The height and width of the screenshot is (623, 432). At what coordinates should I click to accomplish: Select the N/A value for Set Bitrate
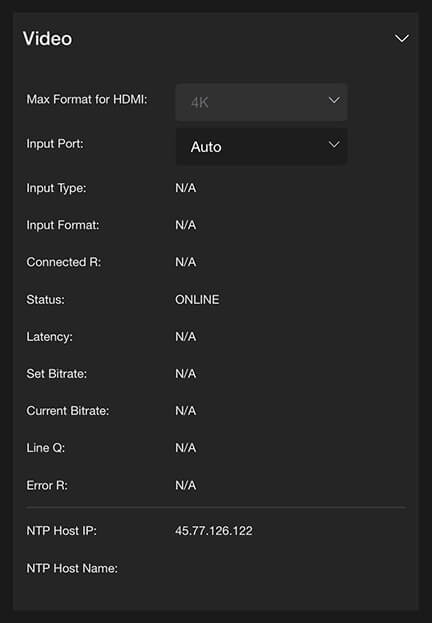[186, 374]
